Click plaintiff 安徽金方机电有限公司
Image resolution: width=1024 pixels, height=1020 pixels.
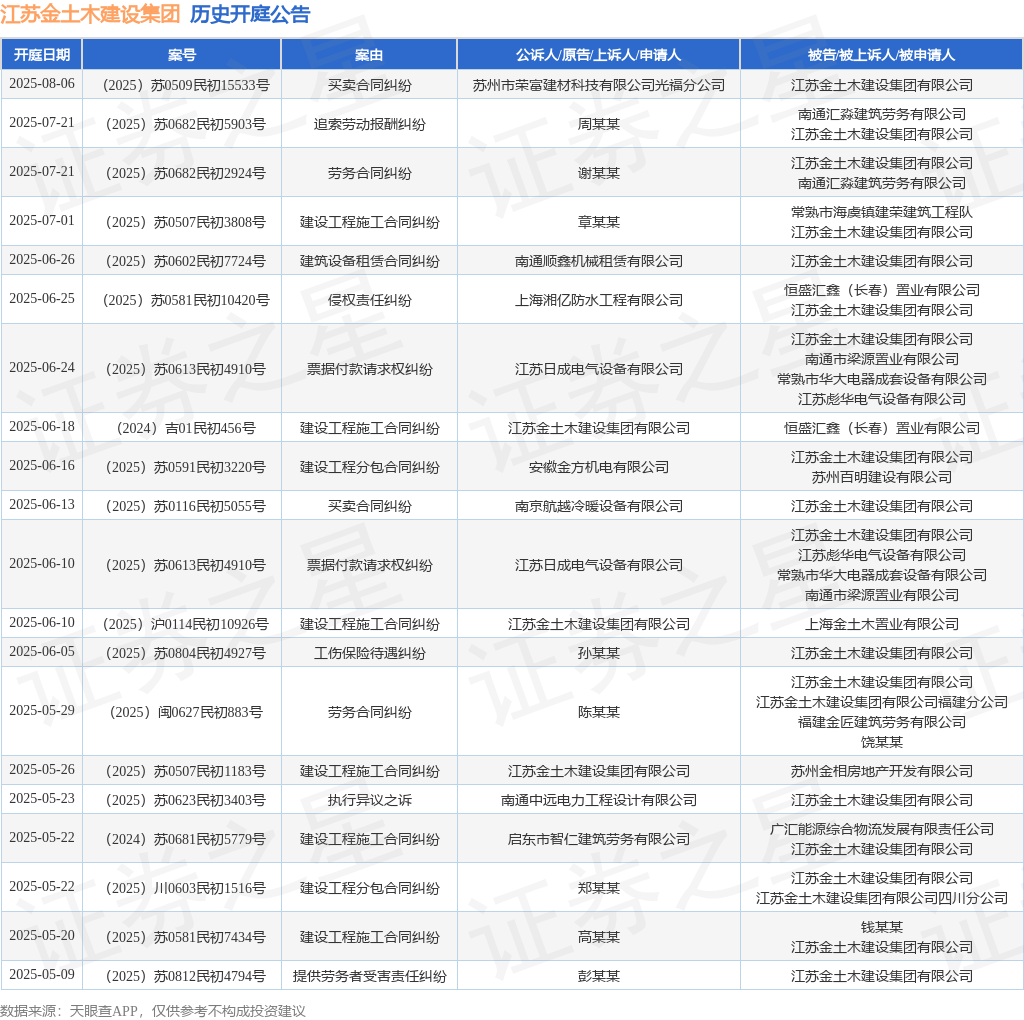598,468
